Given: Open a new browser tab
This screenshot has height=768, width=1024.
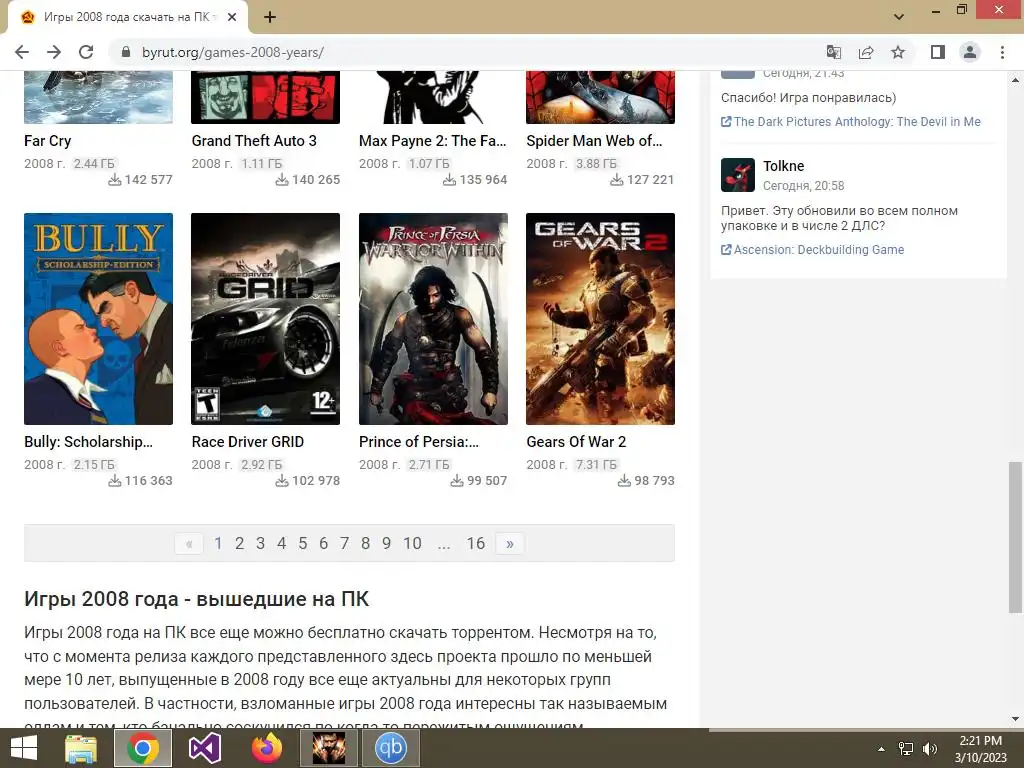Looking at the screenshot, I should click(x=270, y=17).
